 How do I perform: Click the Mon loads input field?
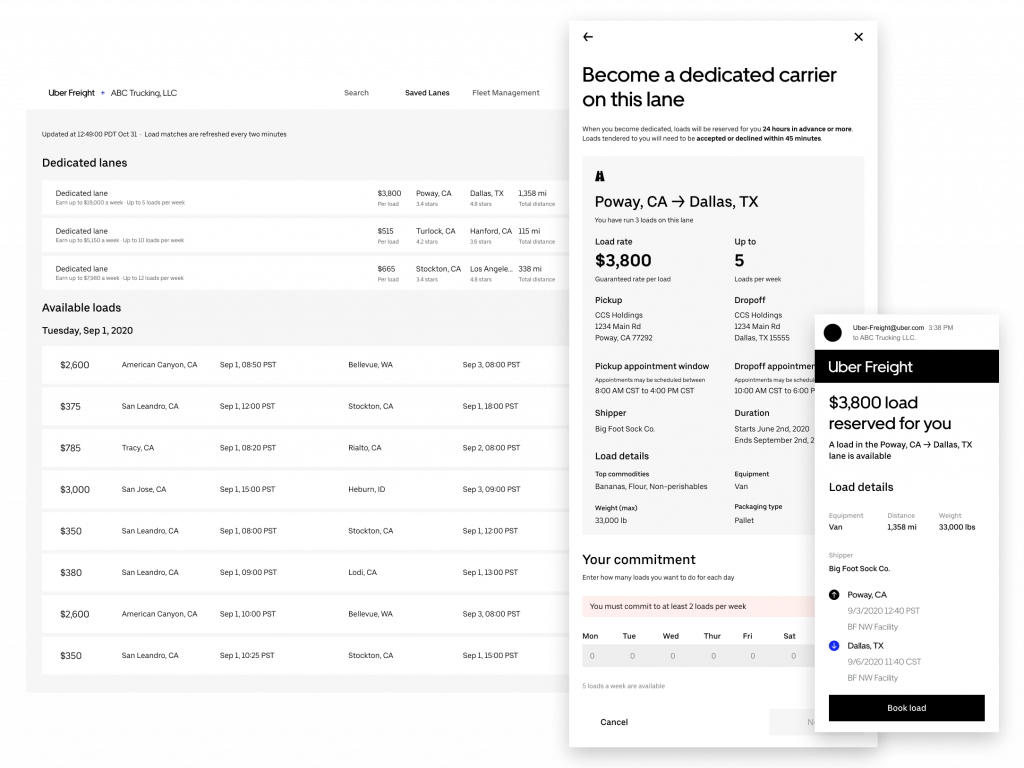coord(592,656)
